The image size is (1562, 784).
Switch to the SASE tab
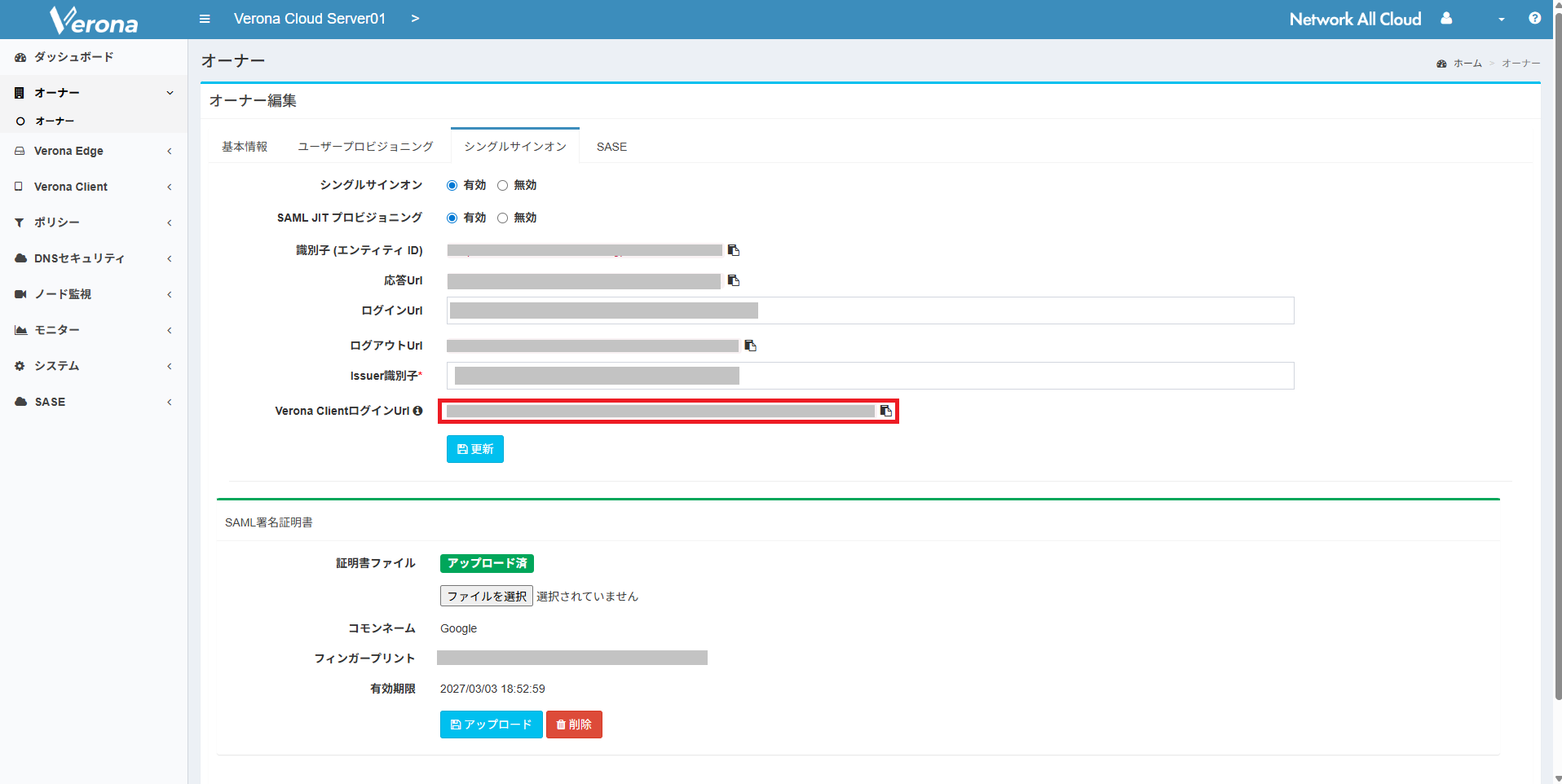pyautogui.click(x=611, y=147)
